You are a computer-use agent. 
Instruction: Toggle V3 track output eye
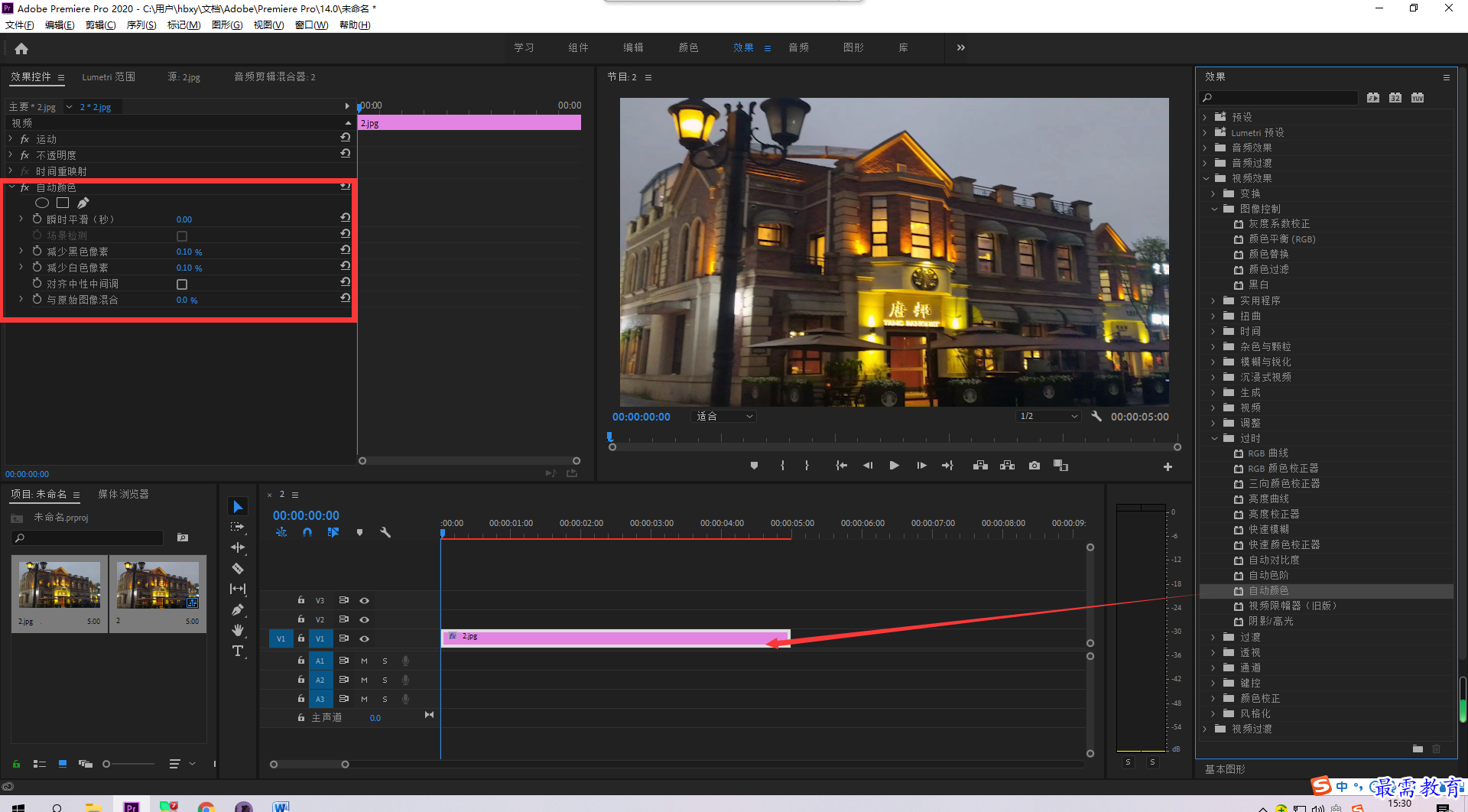coord(365,600)
